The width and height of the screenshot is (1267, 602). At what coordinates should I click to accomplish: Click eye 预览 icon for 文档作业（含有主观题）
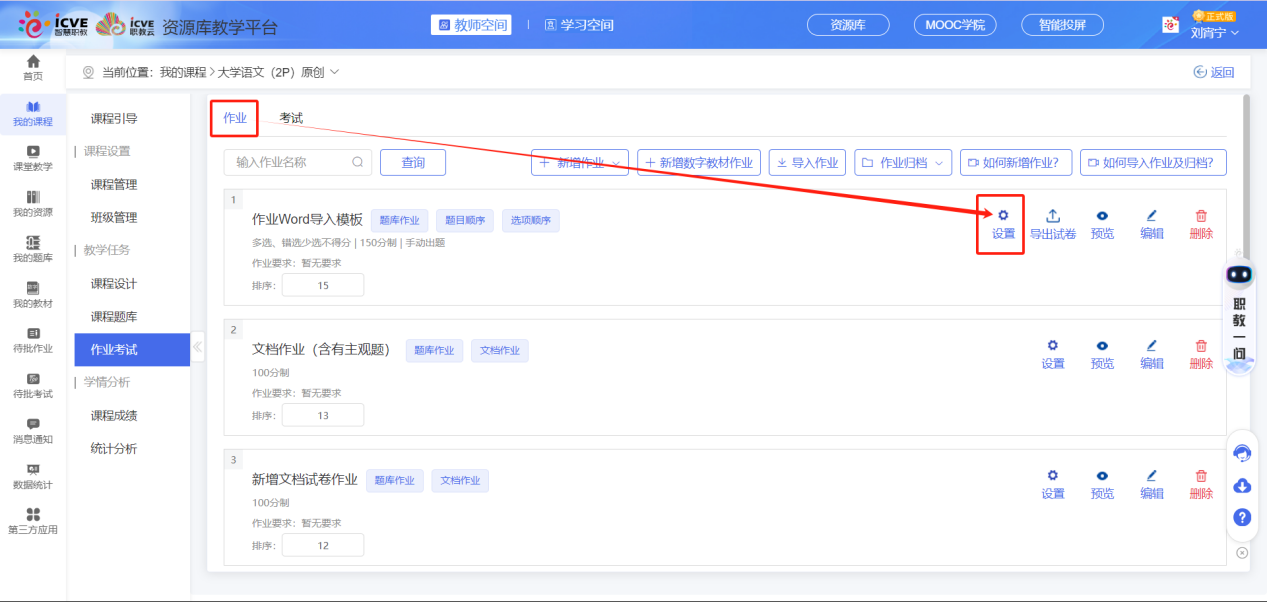(1102, 346)
